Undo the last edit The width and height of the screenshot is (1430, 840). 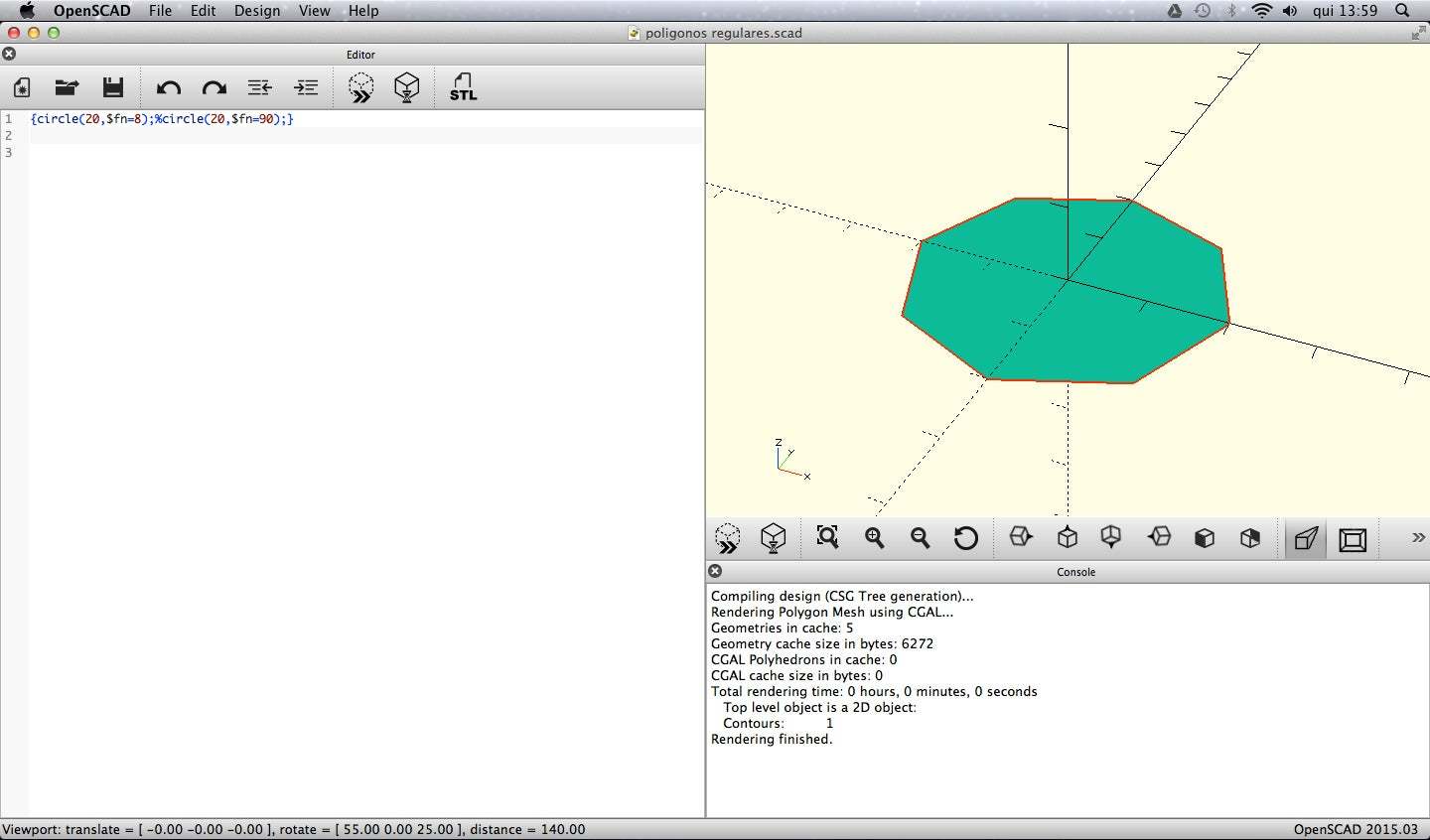[x=168, y=87]
